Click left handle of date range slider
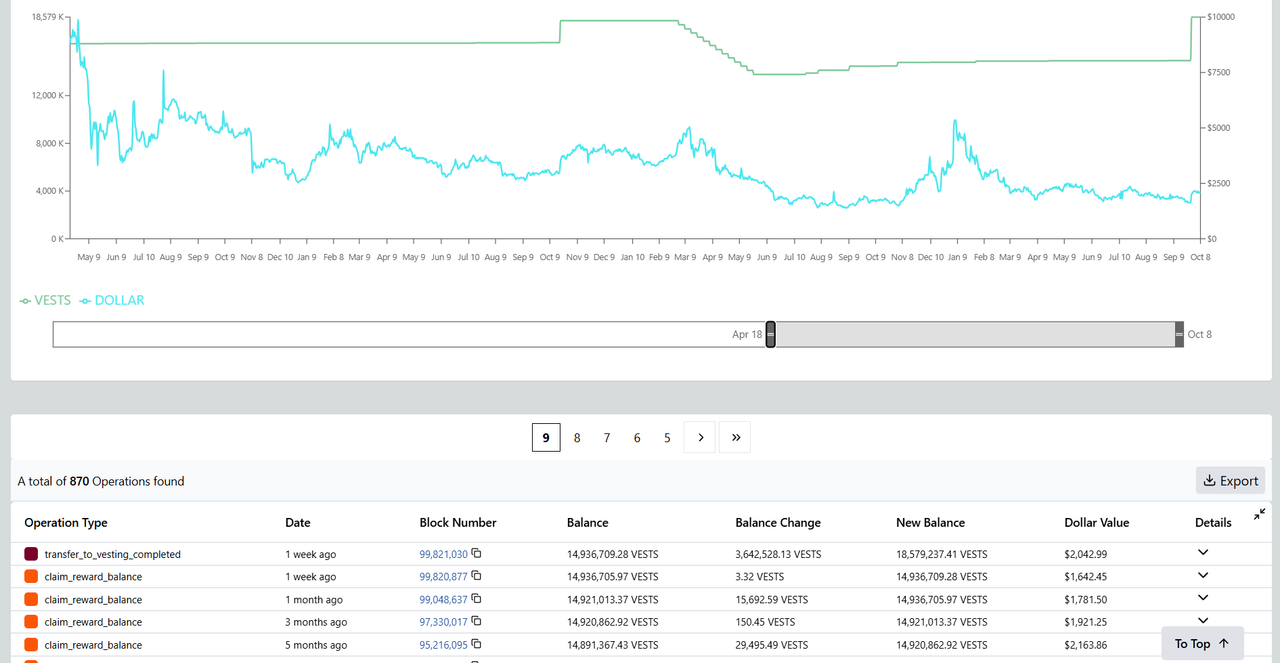This screenshot has height=663, width=1280. [770, 335]
